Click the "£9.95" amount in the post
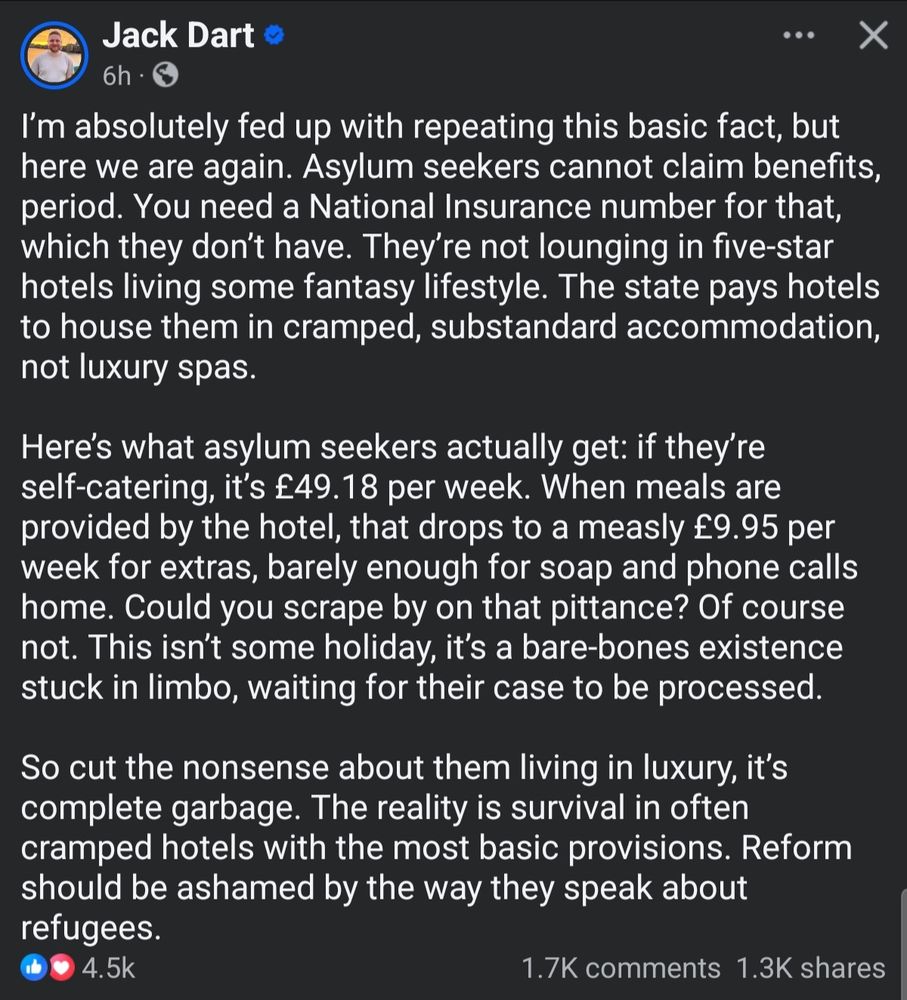Screen dimensions: 907x1000 pos(735,527)
